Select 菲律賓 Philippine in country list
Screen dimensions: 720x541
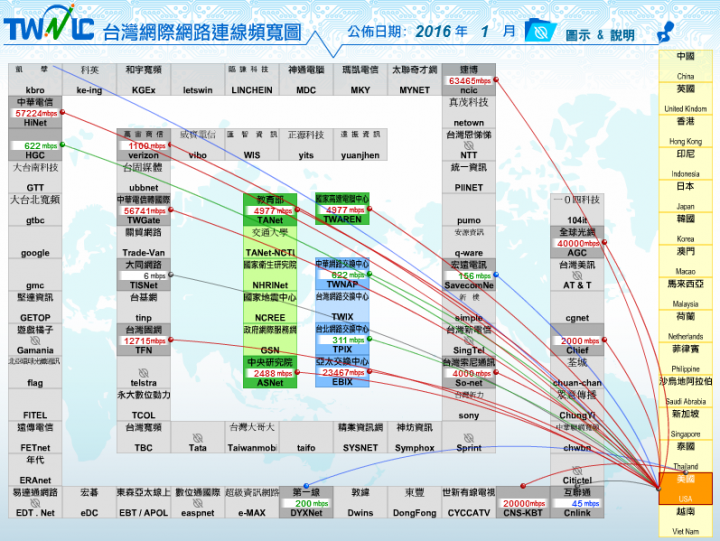(685, 359)
